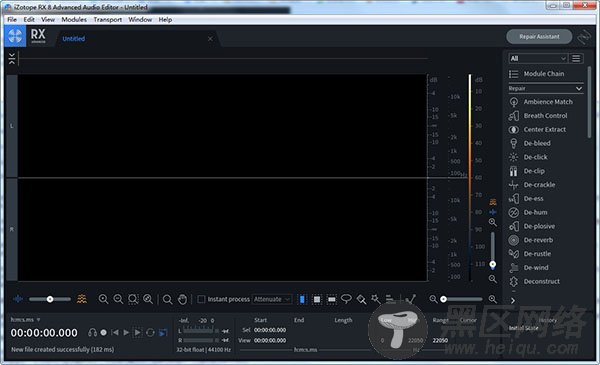
Task: Click the Record button
Action: pyautogui.click(x=103, y=332)
